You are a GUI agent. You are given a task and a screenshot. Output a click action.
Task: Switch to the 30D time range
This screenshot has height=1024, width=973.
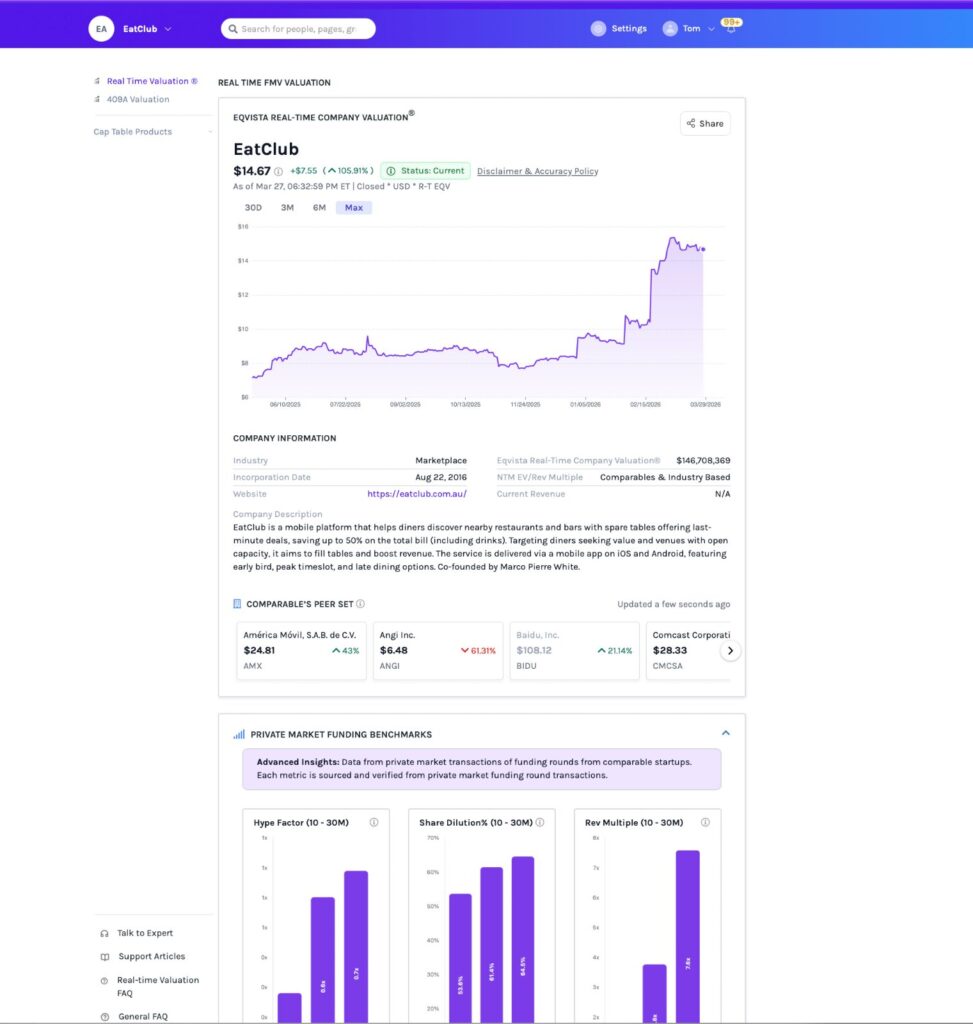253,207
